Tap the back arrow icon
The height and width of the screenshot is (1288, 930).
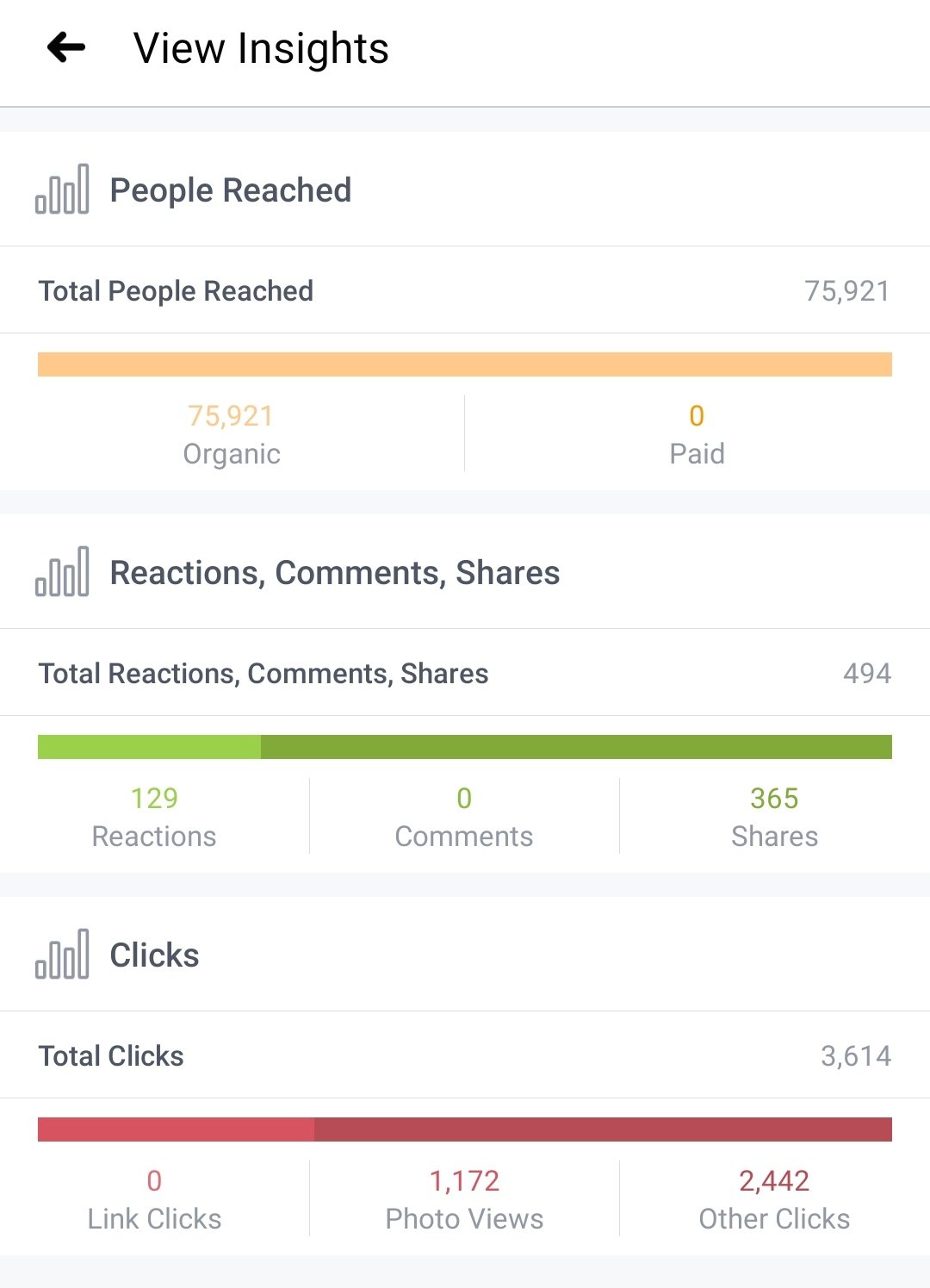[x=66, y=47]
